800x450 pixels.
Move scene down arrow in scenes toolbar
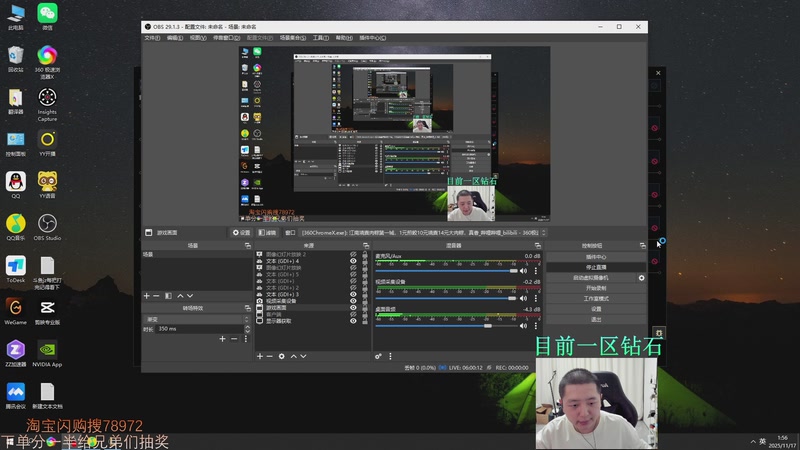point(190,296)
